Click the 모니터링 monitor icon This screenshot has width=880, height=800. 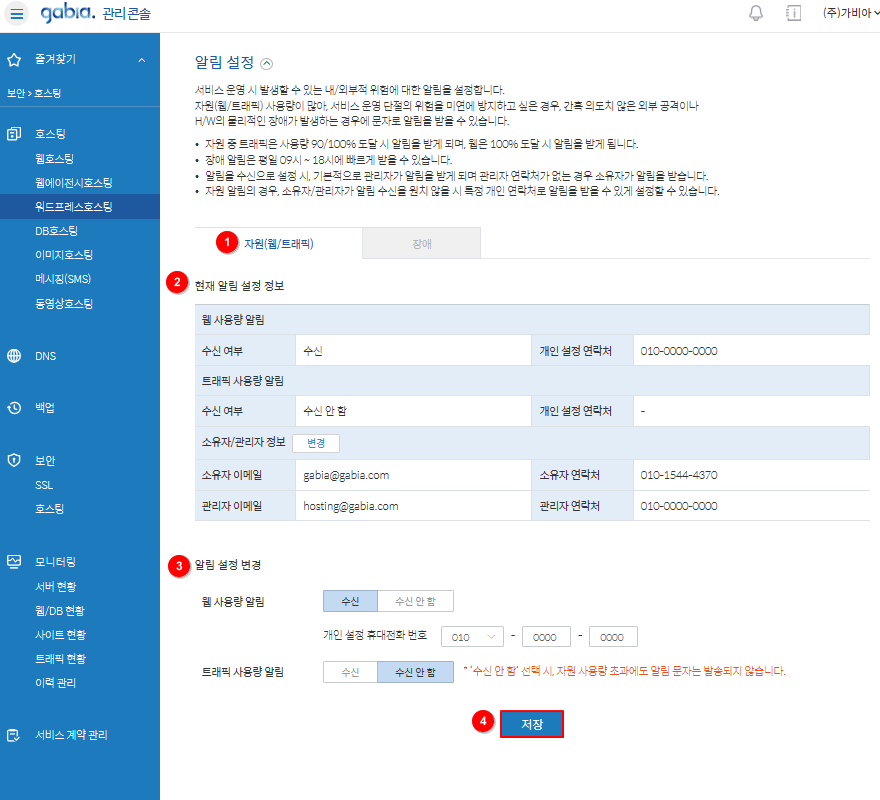(14, 562)
